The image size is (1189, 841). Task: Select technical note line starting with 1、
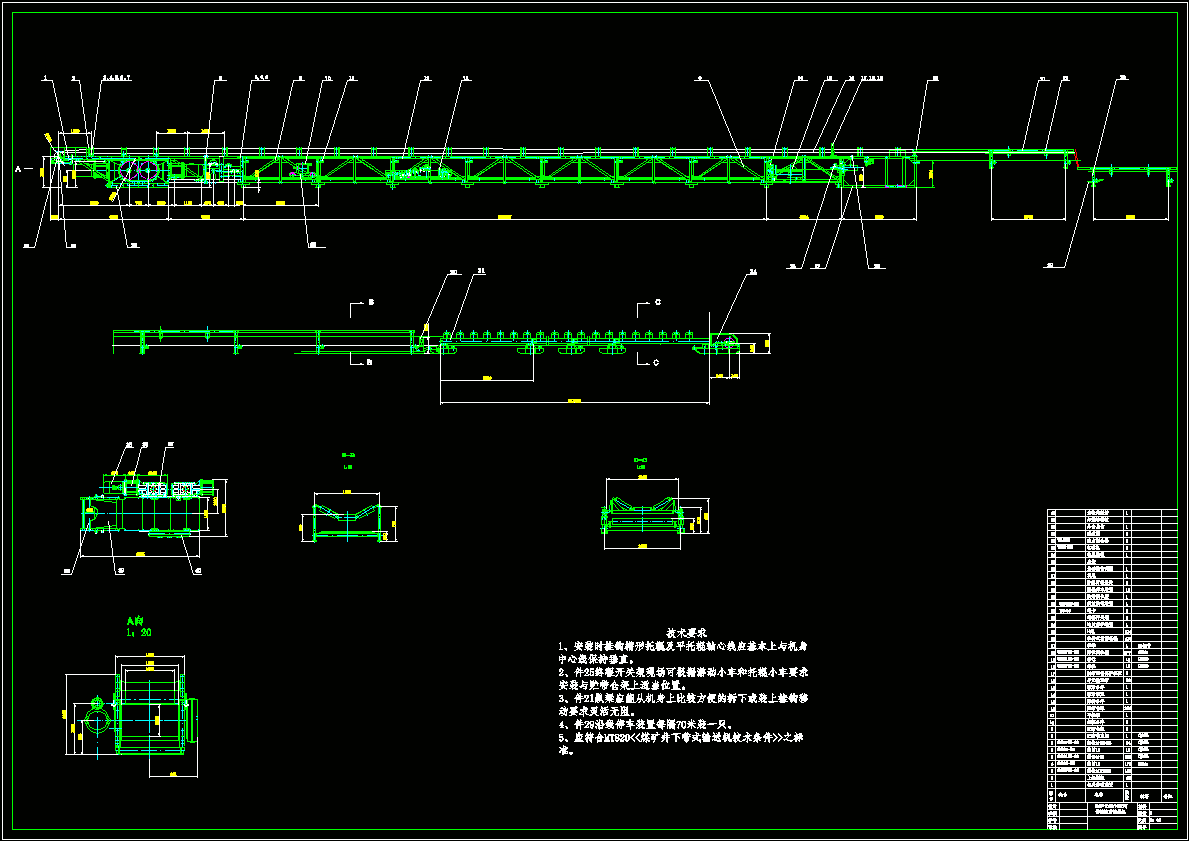[x=682, y=652]
